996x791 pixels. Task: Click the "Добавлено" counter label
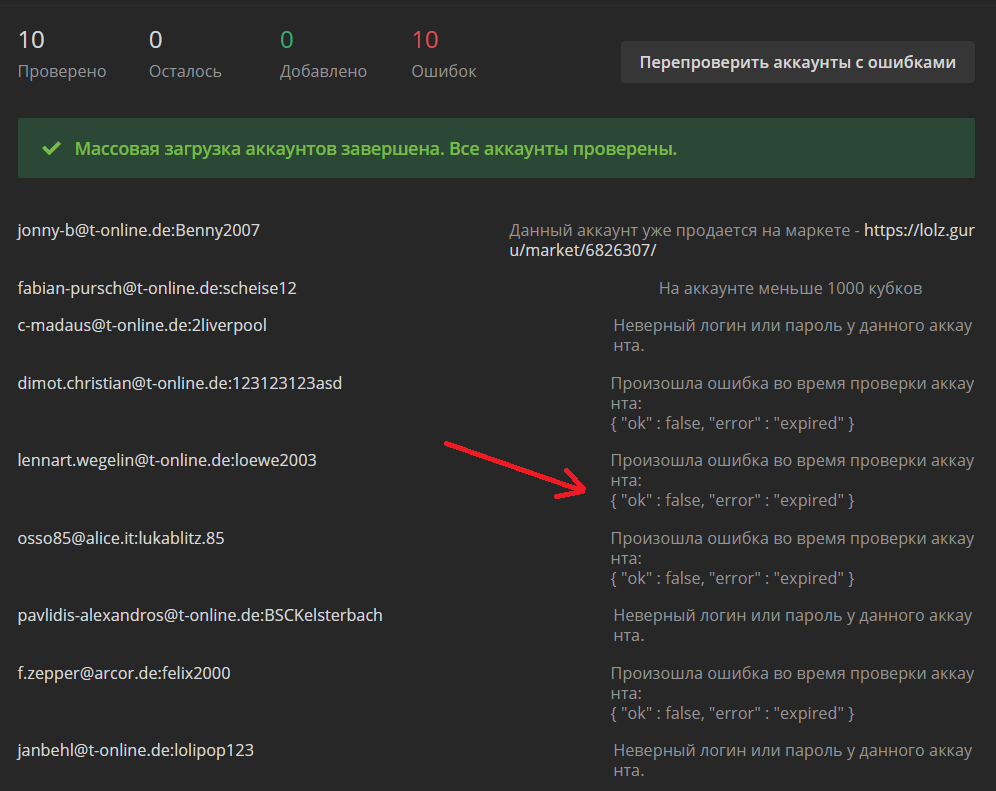click(x=323, y=72)
